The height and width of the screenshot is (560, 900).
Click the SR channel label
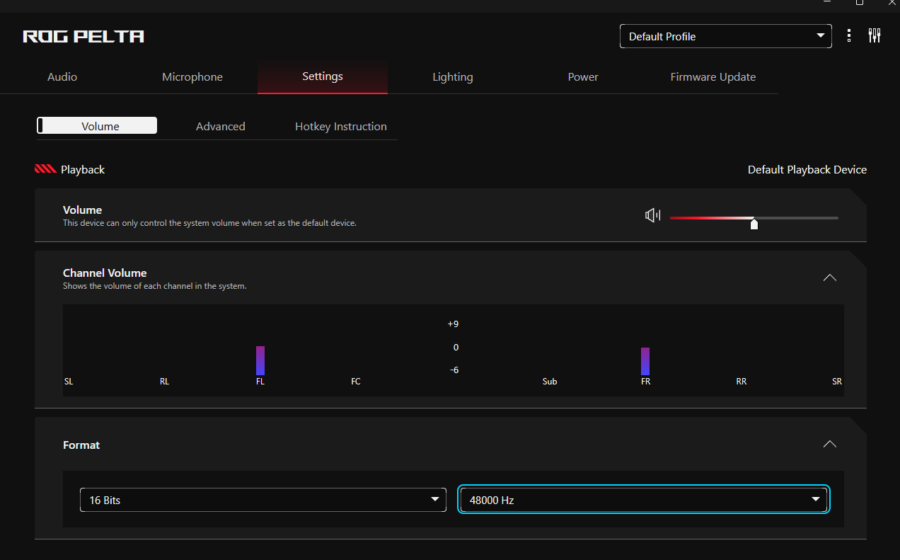coord(837,382)
